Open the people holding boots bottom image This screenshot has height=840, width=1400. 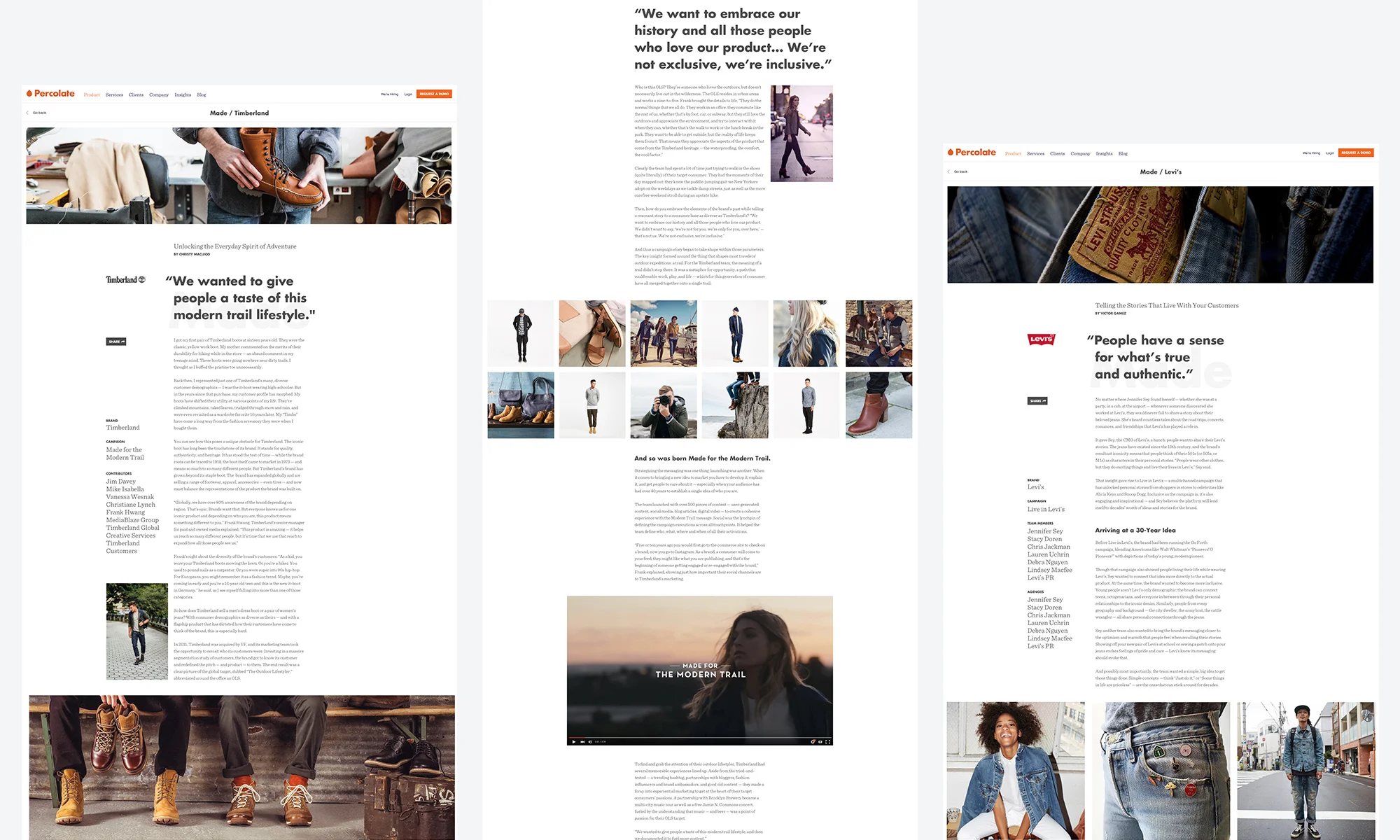tap(241, 767)
